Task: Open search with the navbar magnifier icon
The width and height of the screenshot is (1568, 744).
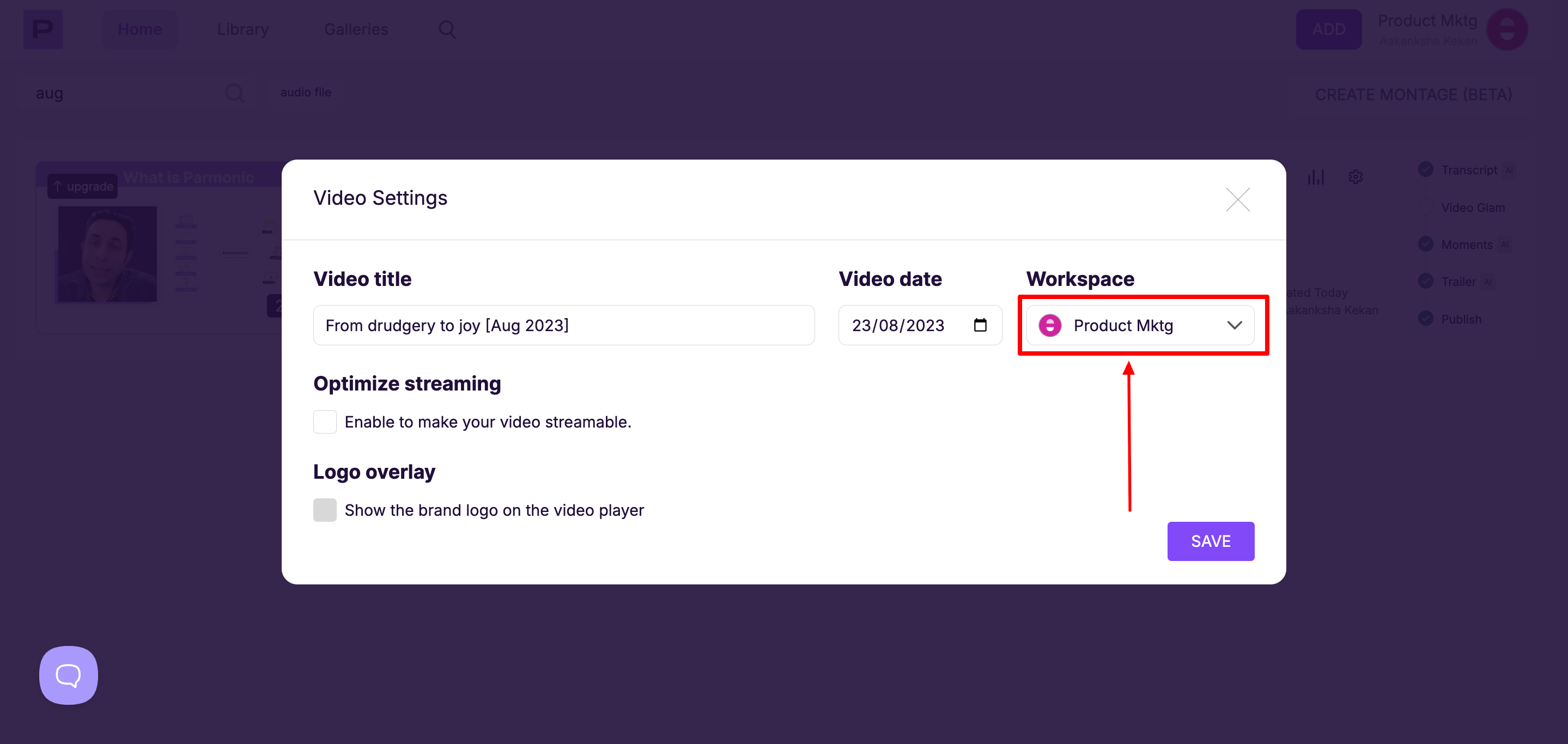Action: [x=447, y=28]
